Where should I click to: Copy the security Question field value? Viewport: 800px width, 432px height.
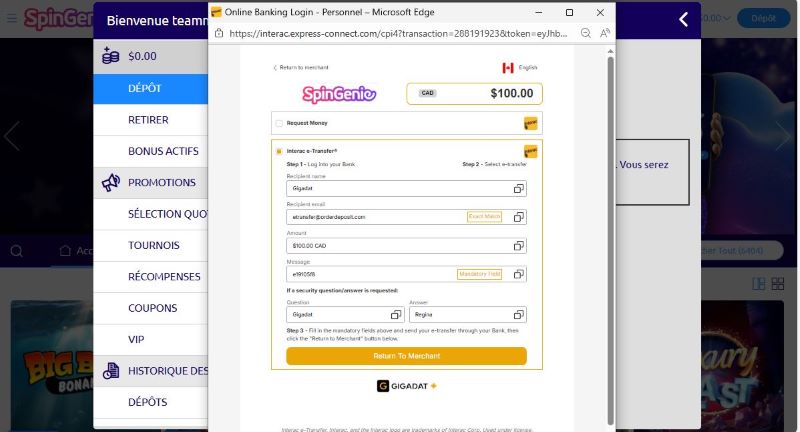point(396,315)
